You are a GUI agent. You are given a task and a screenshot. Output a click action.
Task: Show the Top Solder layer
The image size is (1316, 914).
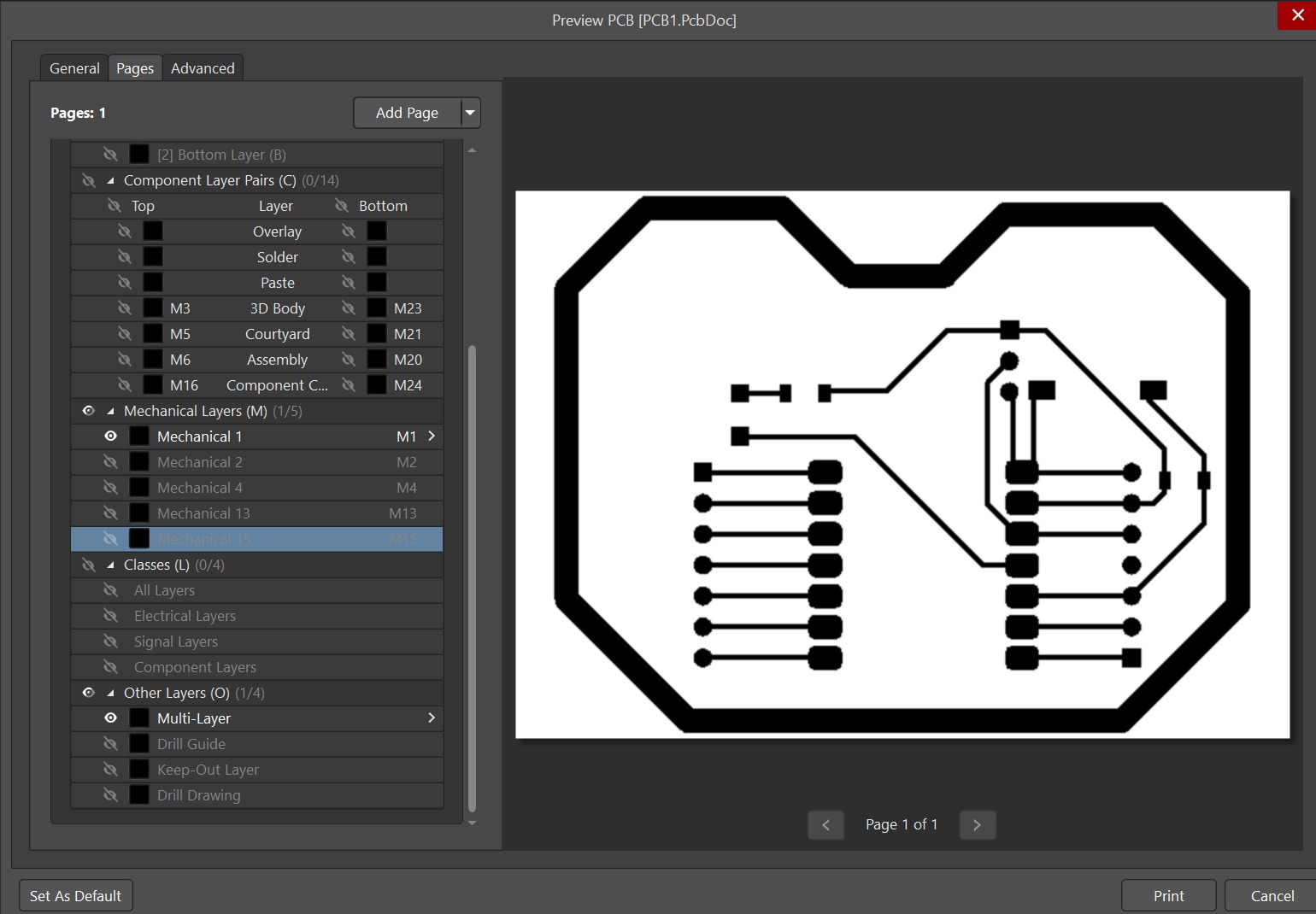click(124, 257)
